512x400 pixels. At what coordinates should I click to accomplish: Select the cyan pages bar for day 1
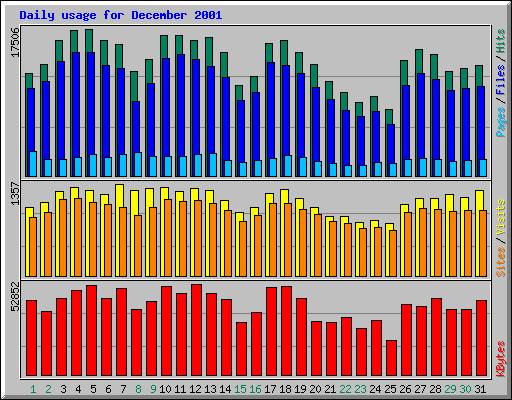pyautogui.click(x=33, y=164)
